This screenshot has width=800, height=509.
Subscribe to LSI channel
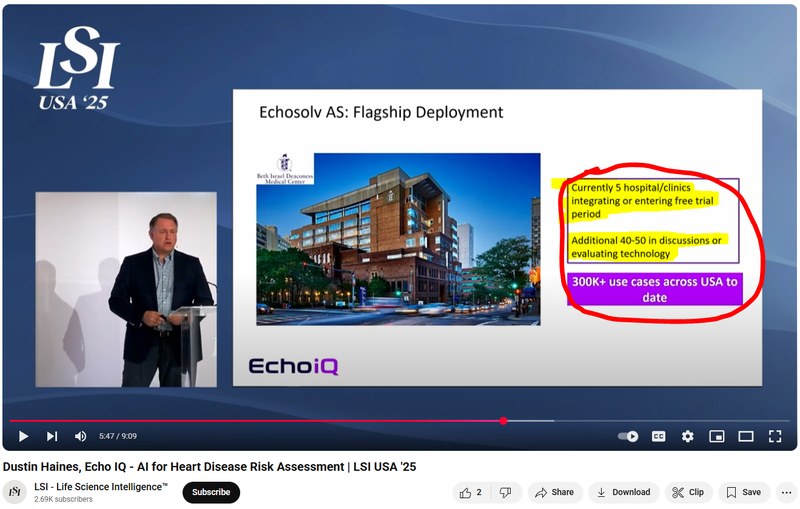211,492
